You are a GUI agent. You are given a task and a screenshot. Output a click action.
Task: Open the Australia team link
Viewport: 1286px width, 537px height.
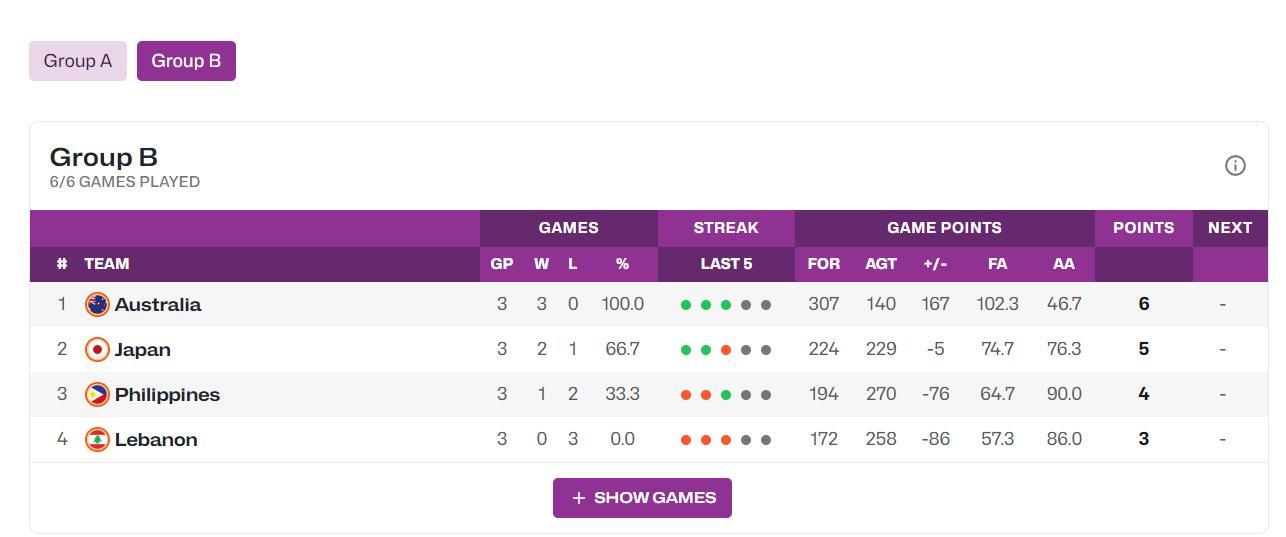tap(158, 305)
